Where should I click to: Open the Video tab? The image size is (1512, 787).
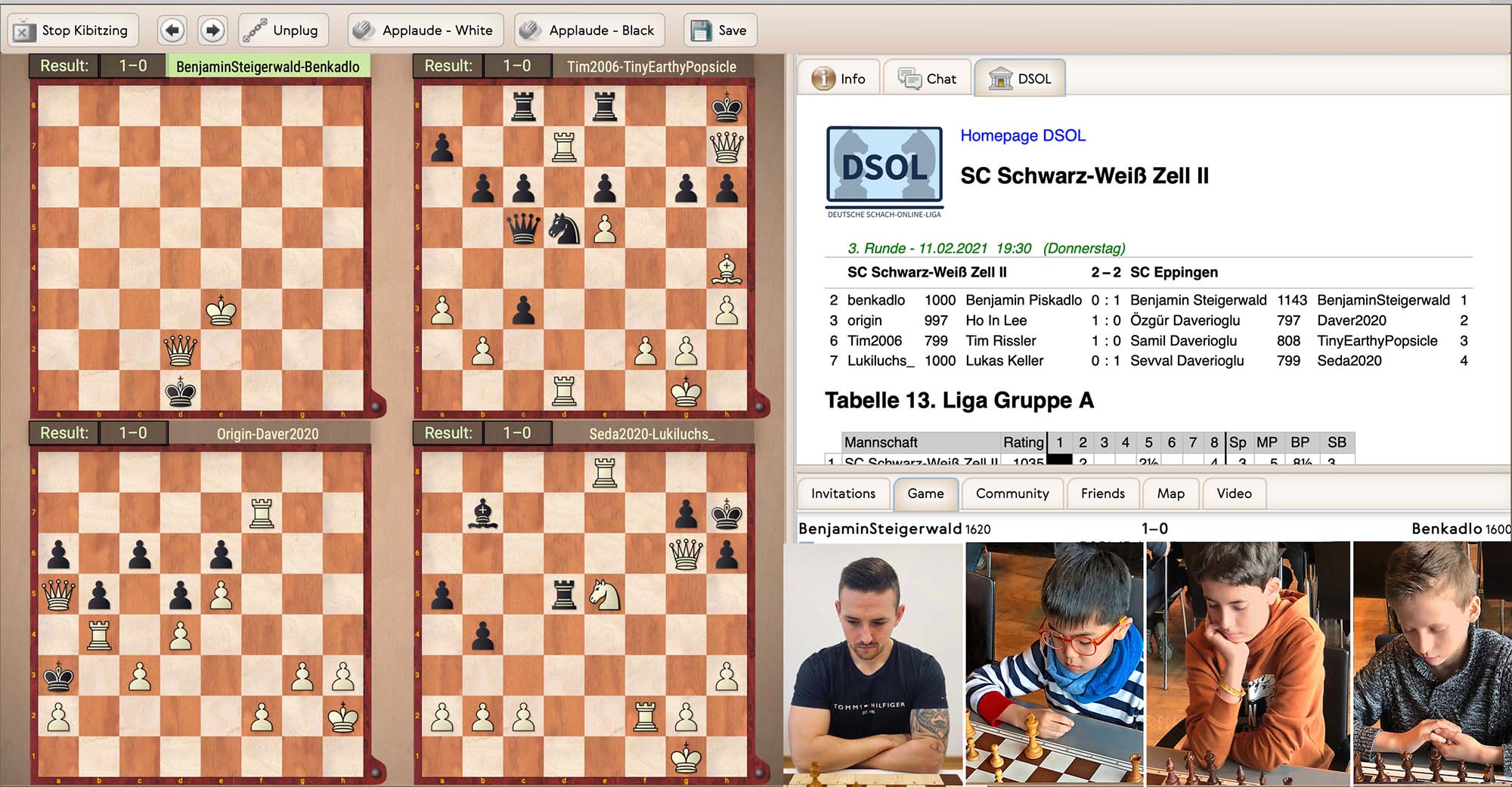[1234, 494]
